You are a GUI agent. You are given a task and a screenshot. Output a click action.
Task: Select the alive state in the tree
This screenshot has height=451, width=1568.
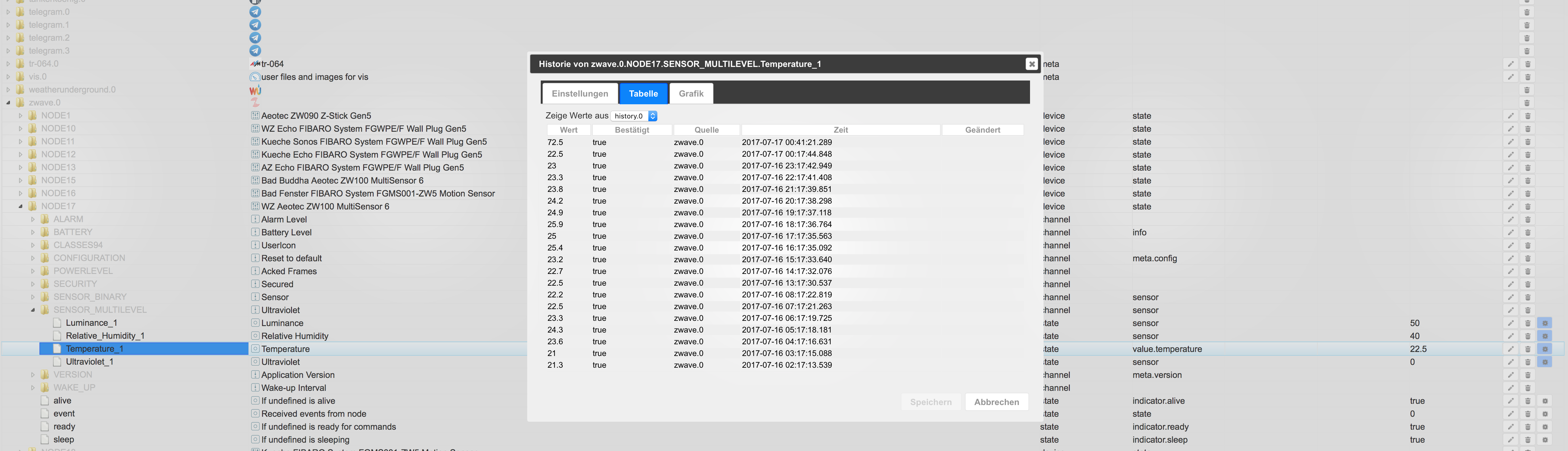coord(62,400)
